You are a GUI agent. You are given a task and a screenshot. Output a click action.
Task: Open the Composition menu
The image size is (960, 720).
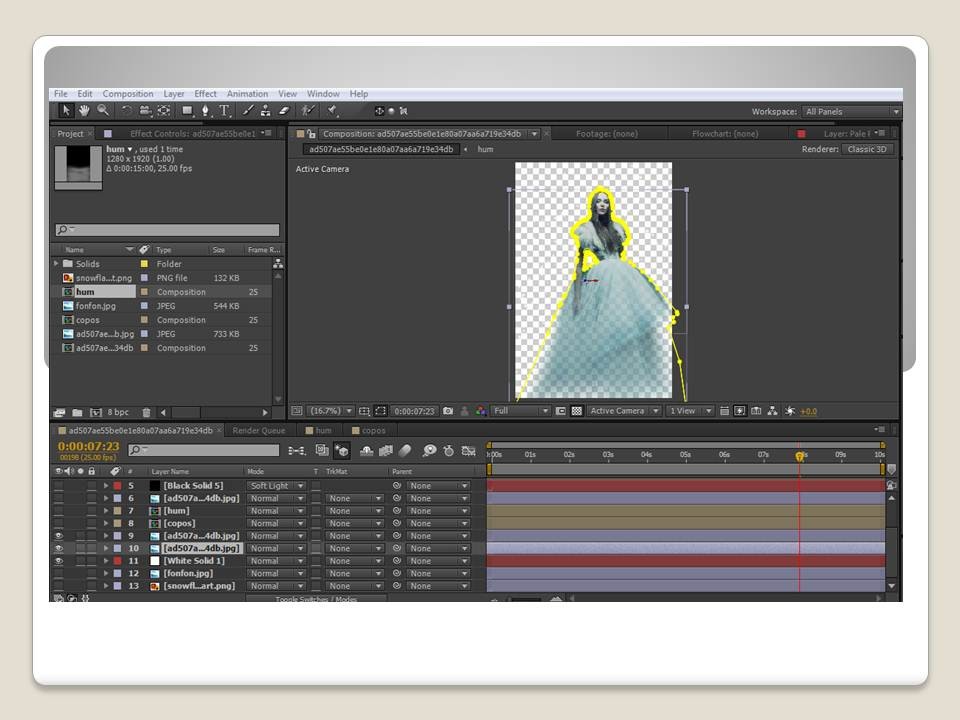[x=128, y=94]
